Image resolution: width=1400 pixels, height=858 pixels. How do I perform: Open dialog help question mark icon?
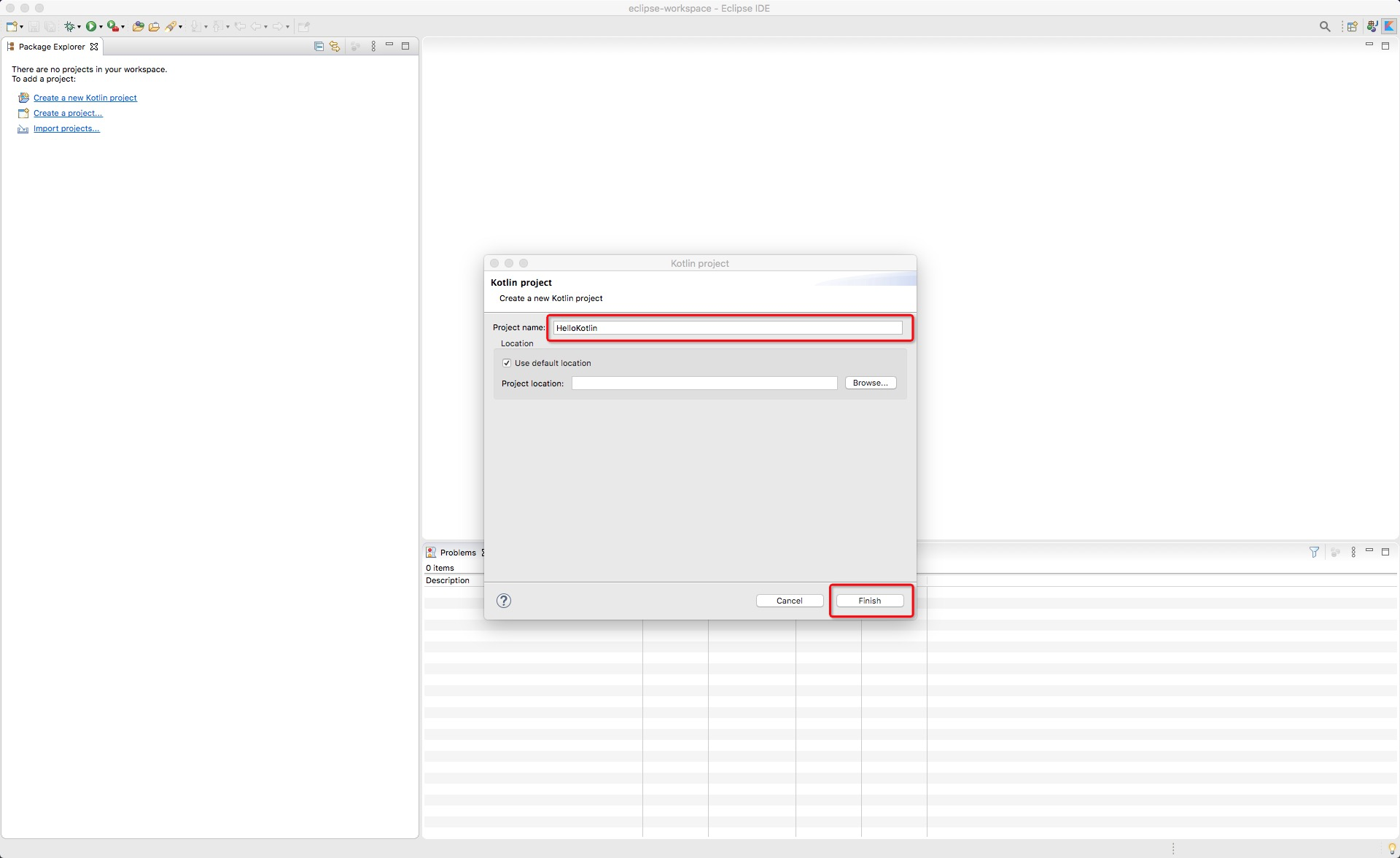(x=504, y=601)
